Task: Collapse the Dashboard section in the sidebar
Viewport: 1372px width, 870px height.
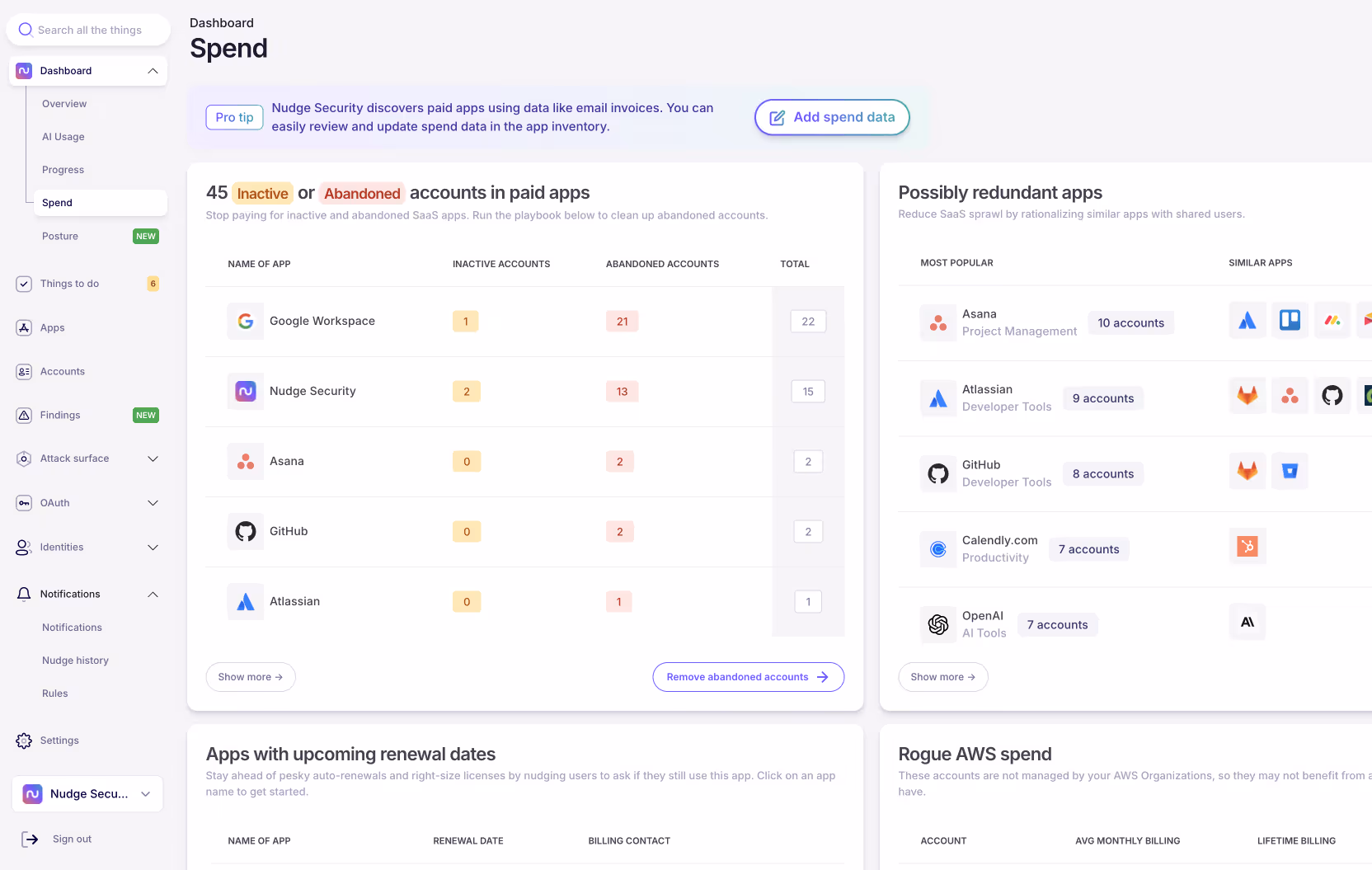Action: click(x=153, y=71)
